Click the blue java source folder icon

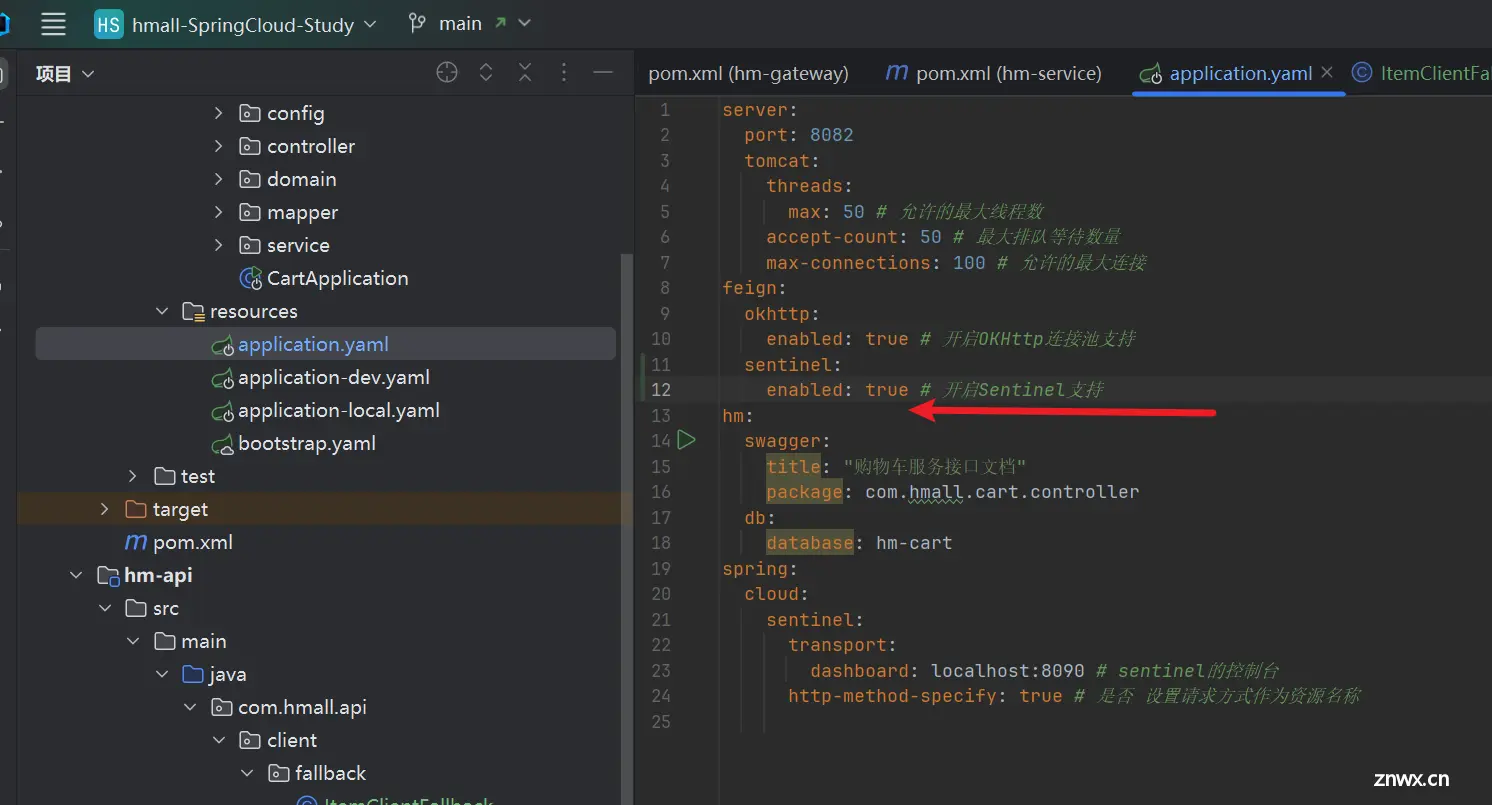click(193, 674)
